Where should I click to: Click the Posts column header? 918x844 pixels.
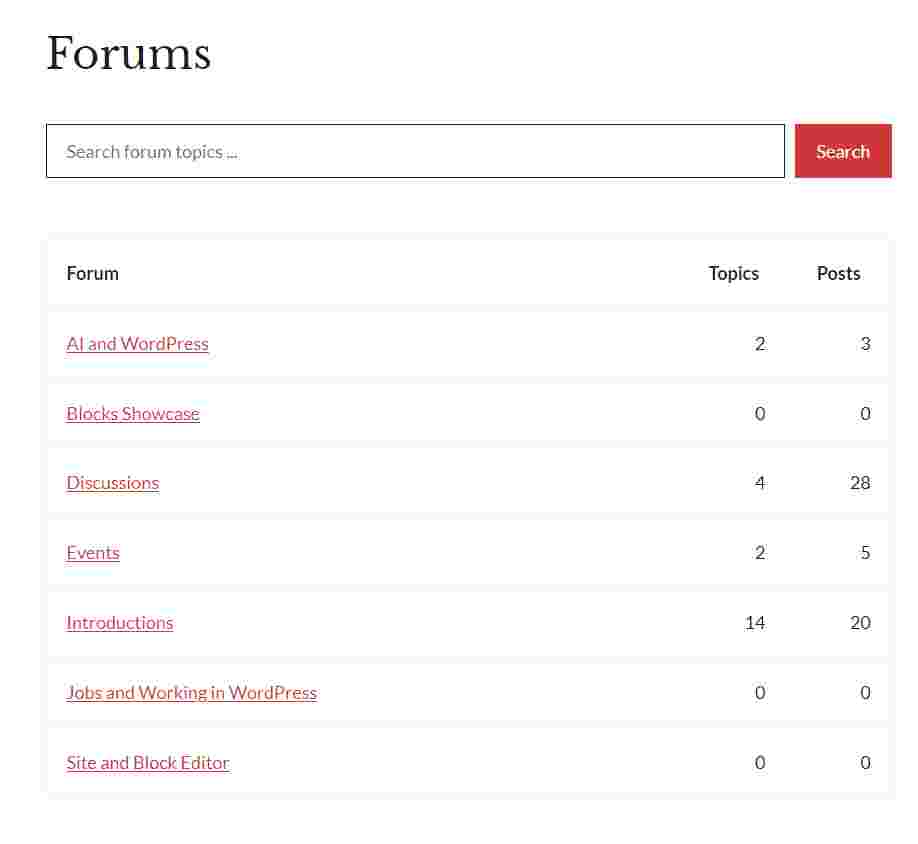(x=838, y=274)
